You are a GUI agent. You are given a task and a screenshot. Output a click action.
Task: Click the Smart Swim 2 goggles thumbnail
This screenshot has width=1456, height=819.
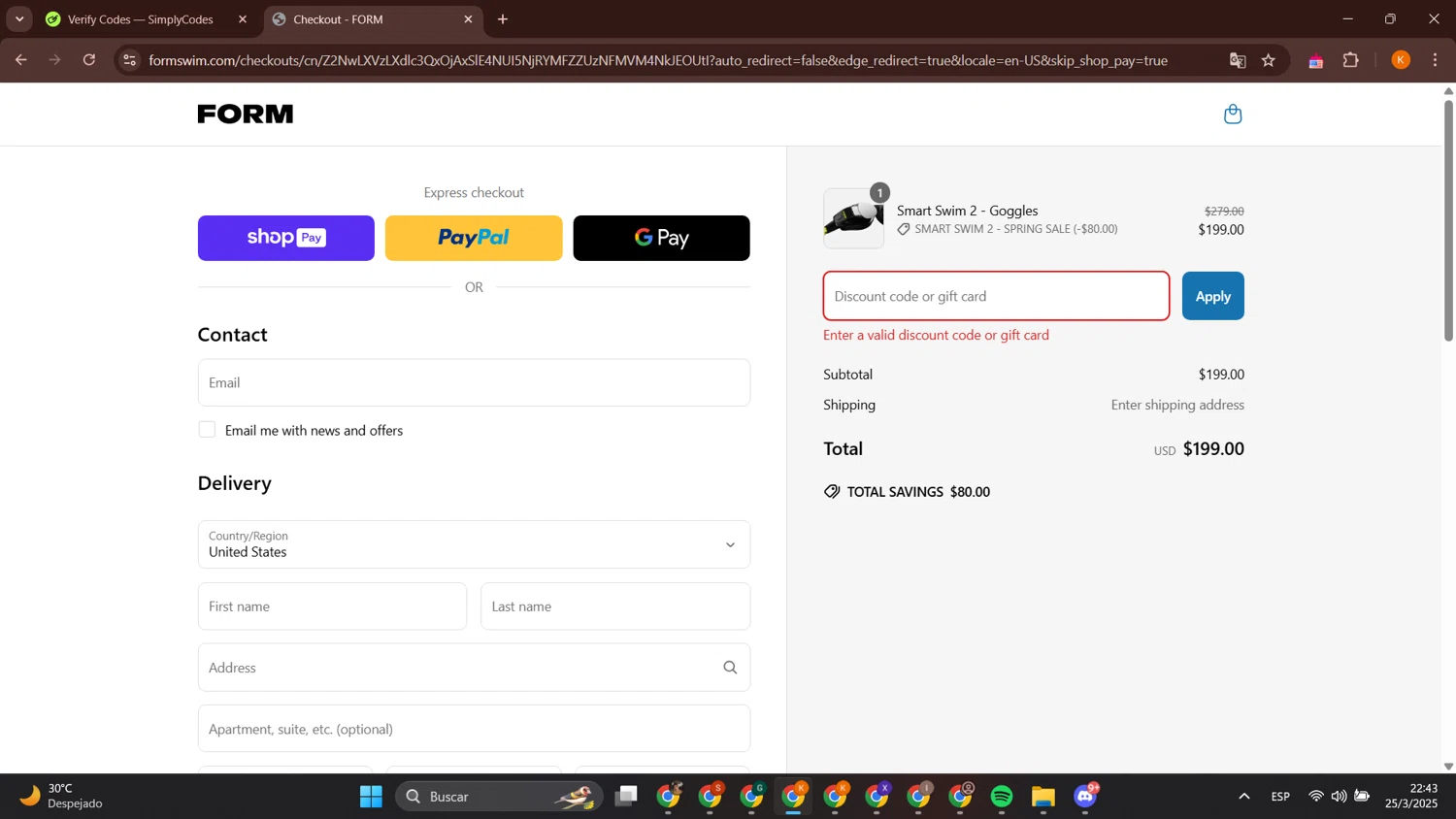tap(854, 219)
